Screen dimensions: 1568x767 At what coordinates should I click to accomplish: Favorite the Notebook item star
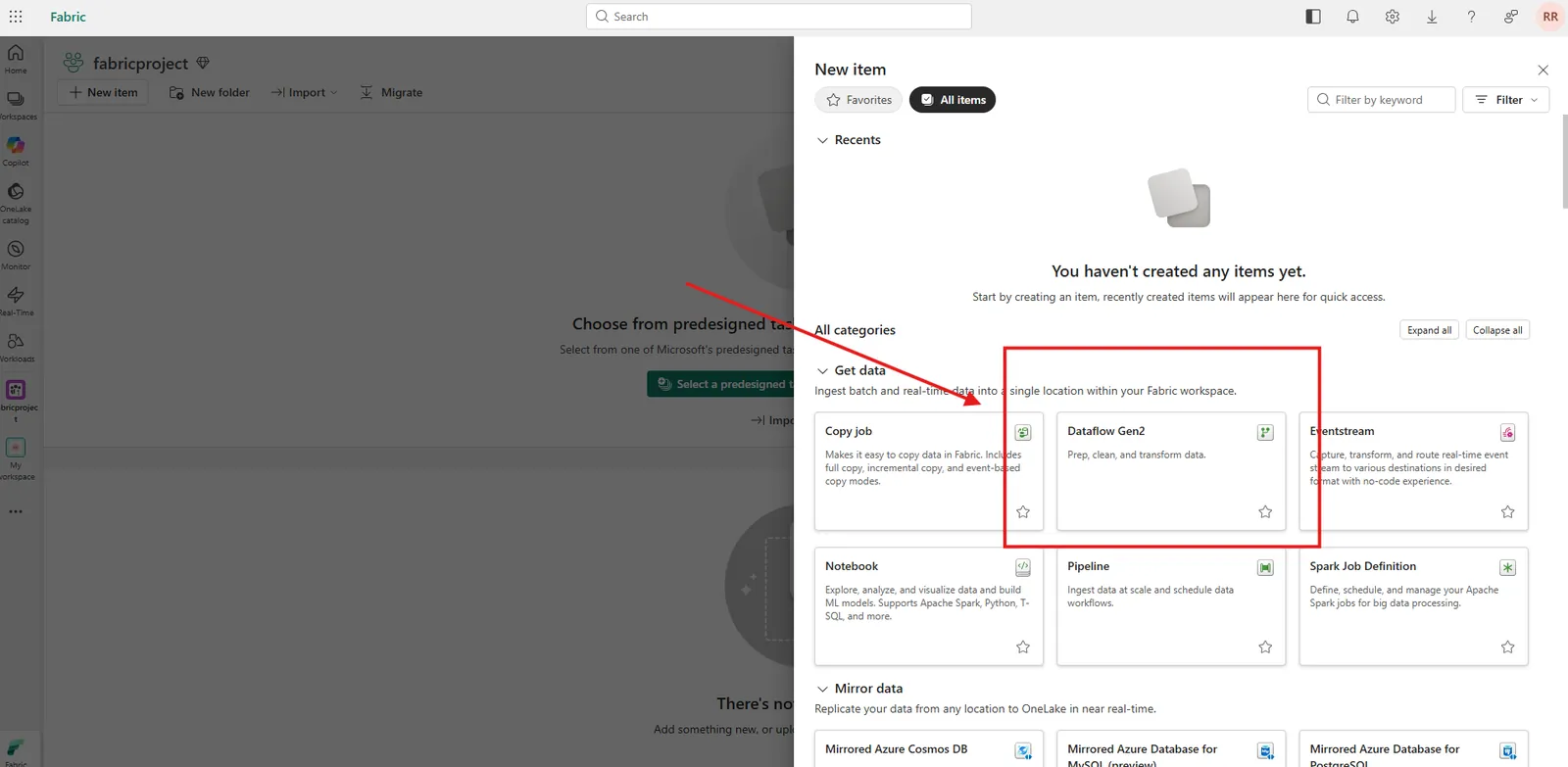tap(1023, 647)
